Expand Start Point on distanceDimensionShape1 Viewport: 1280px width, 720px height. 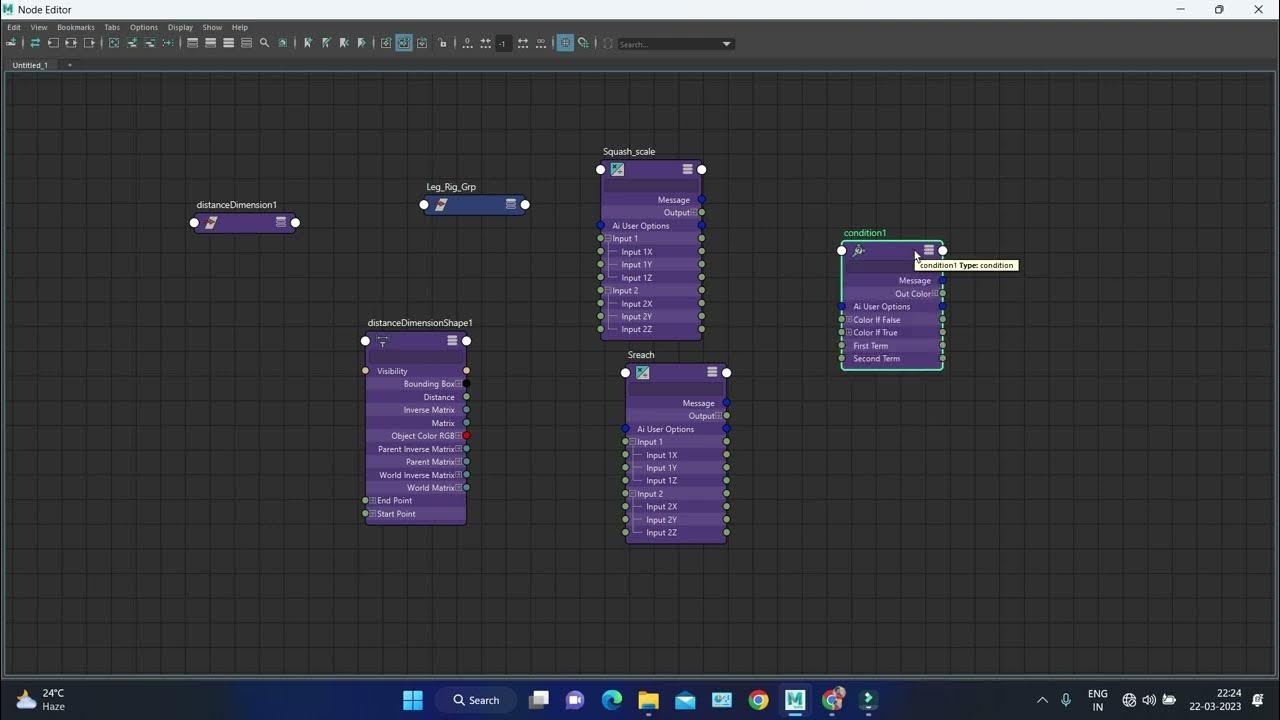[373, 514]
